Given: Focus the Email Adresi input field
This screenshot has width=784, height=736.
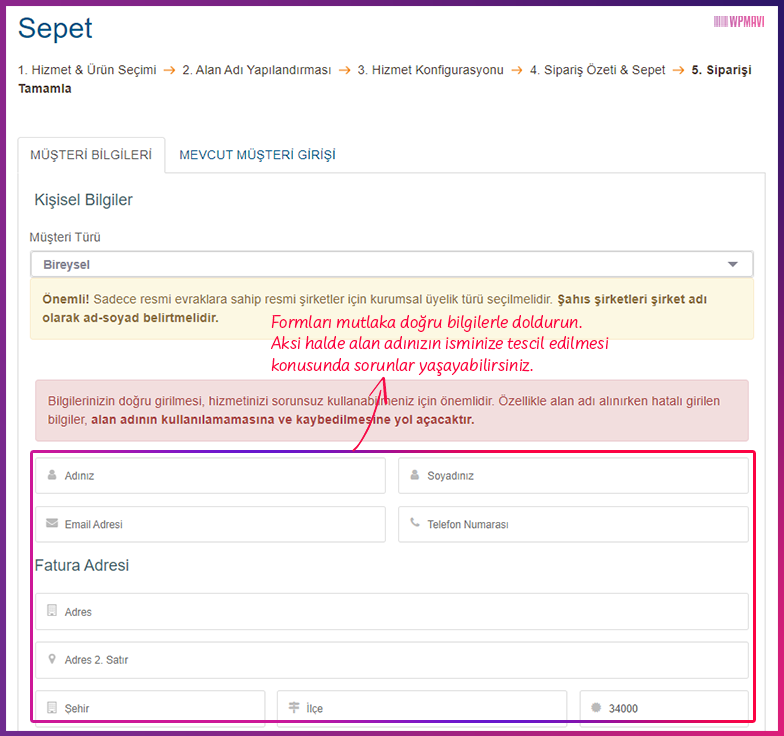Looking at the screenshot, I should point(210,524).
